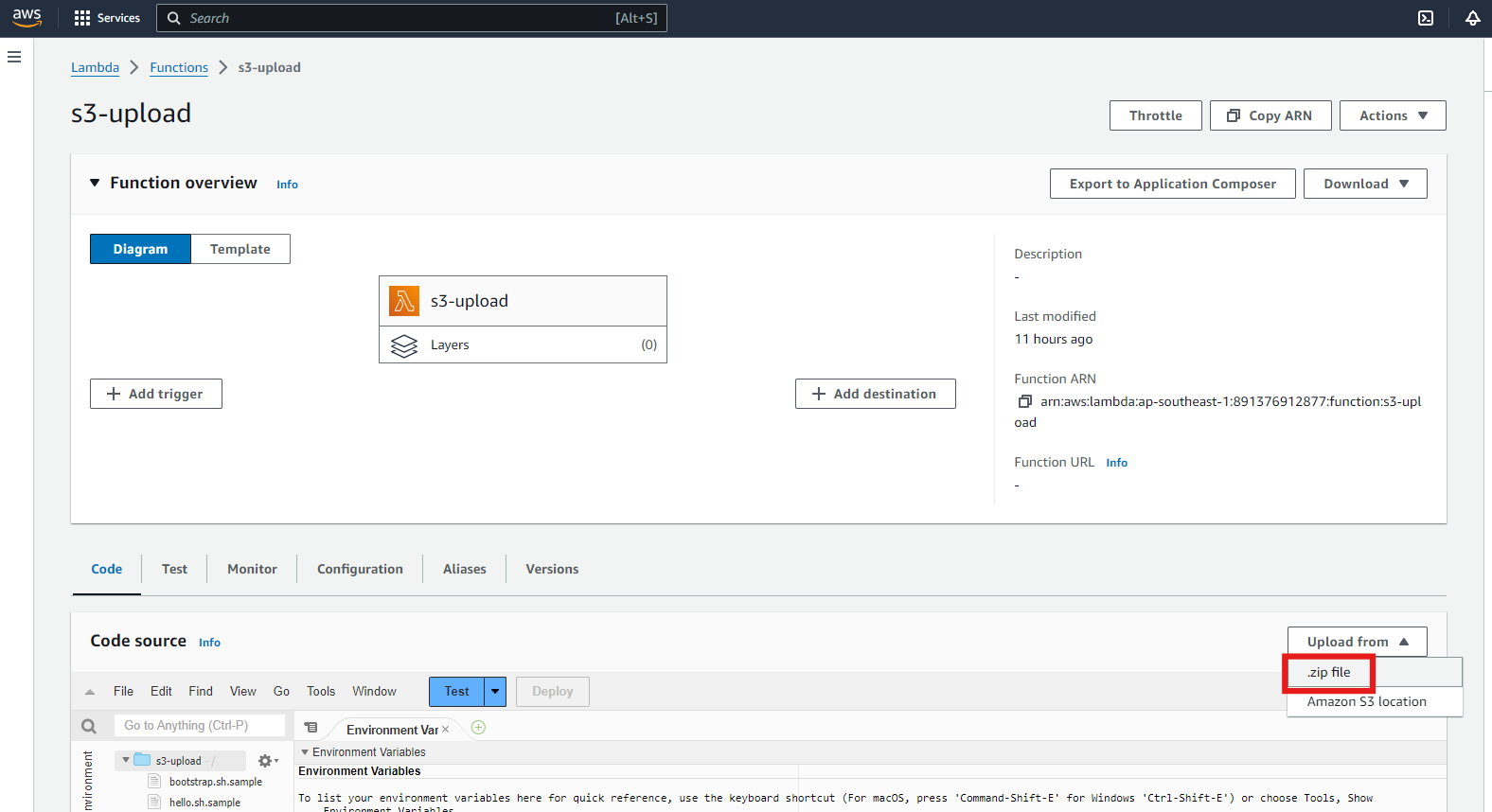Open the editor tab list icon

[x=311, y=728]
